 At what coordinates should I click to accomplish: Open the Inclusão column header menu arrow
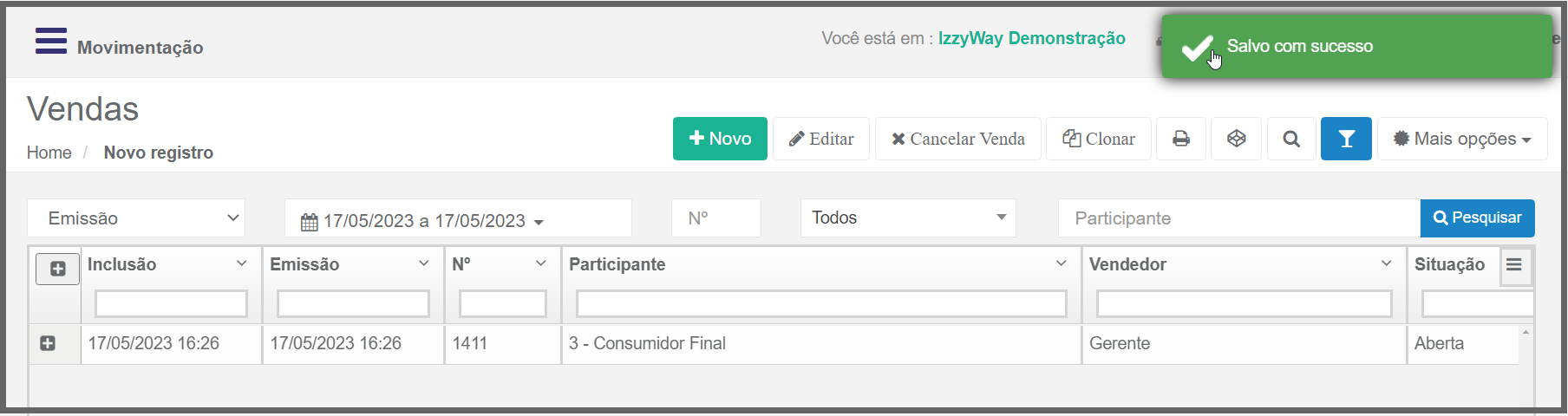242,263
